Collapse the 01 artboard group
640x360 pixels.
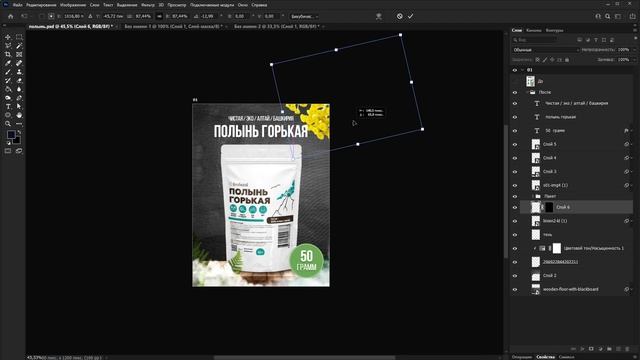coord(522,70)
